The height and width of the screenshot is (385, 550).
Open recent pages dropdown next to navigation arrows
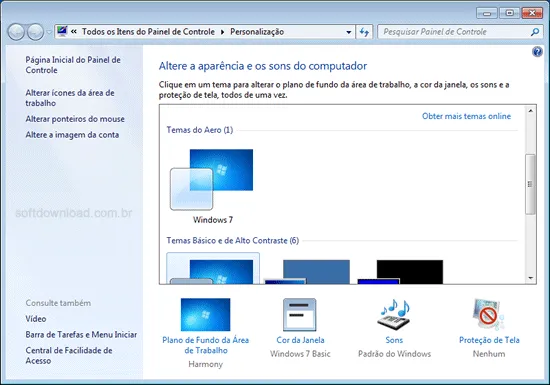[49, 32]
